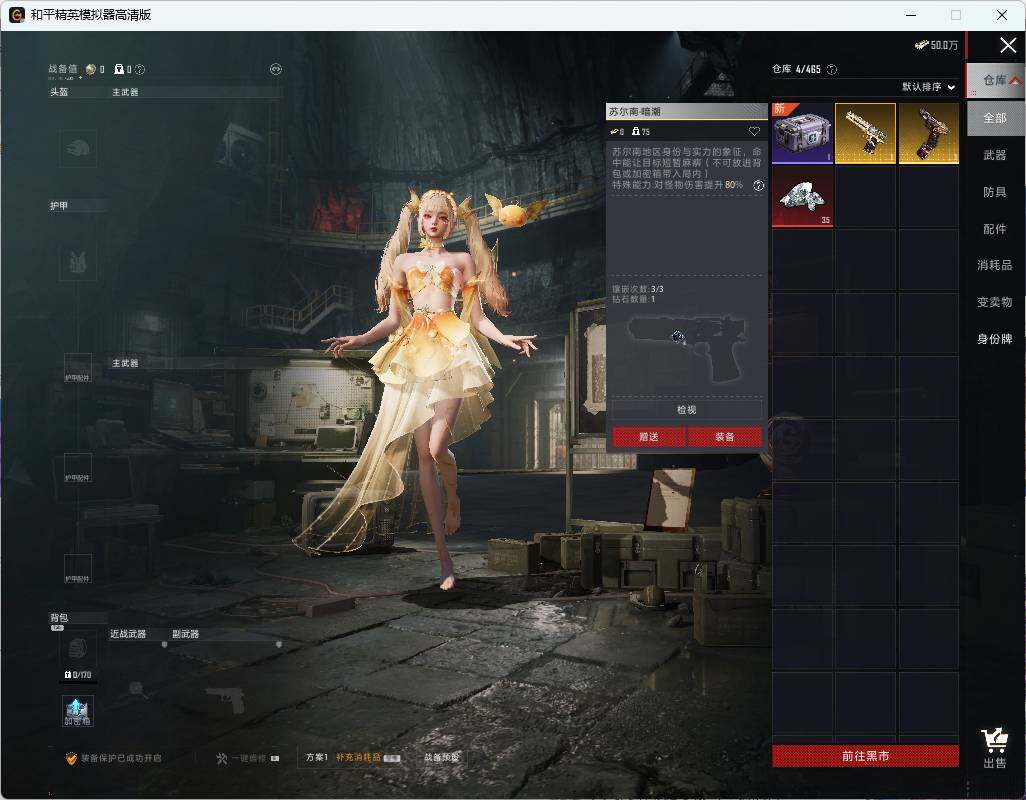Click the swap character icon at top

click(x=275, y=69)
